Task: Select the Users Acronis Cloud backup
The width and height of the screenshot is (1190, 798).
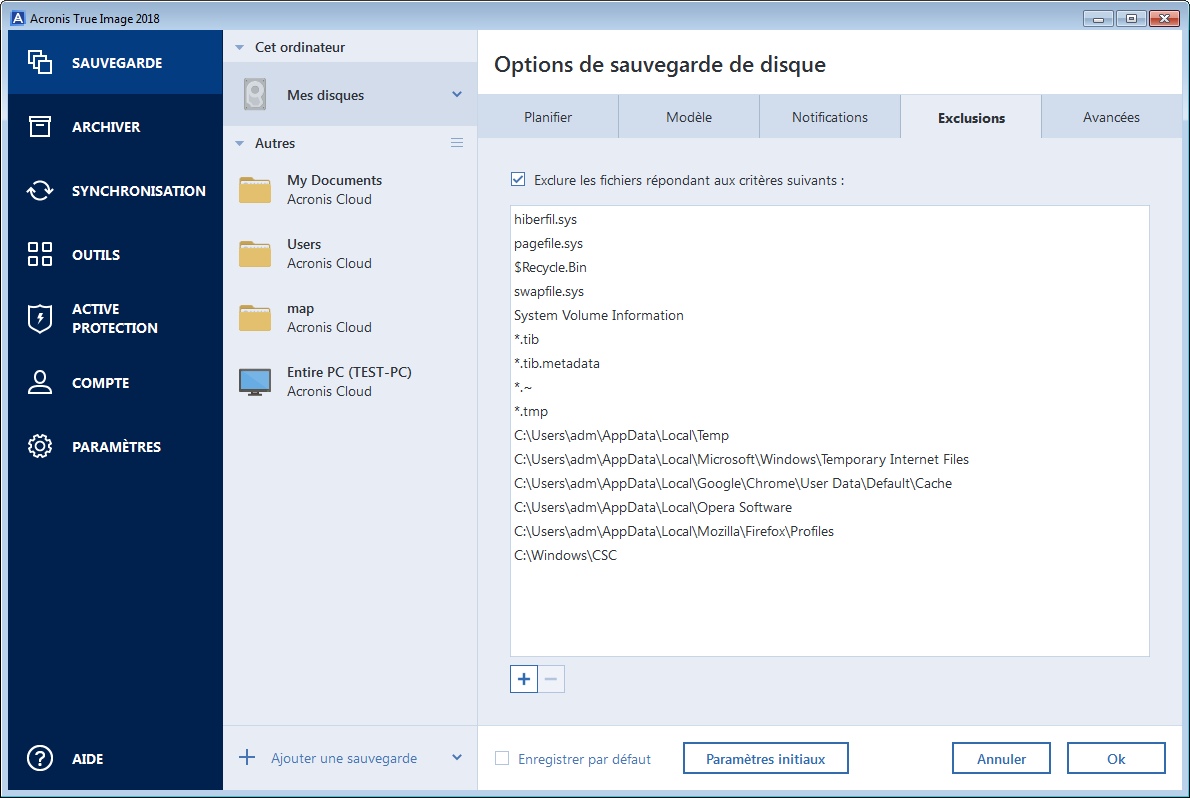Action: [x=350, y=254]
